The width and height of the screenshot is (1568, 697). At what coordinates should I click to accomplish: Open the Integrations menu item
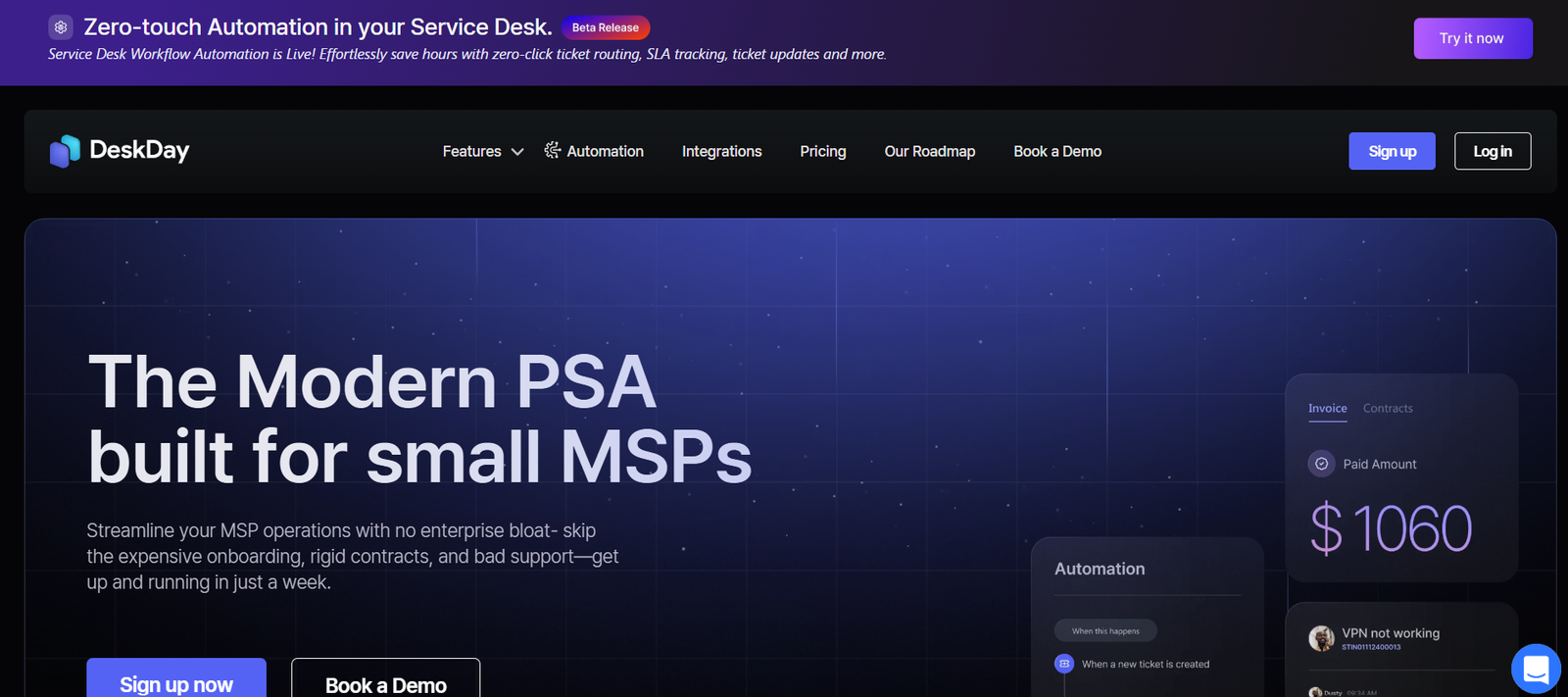[x=721, y=151]
